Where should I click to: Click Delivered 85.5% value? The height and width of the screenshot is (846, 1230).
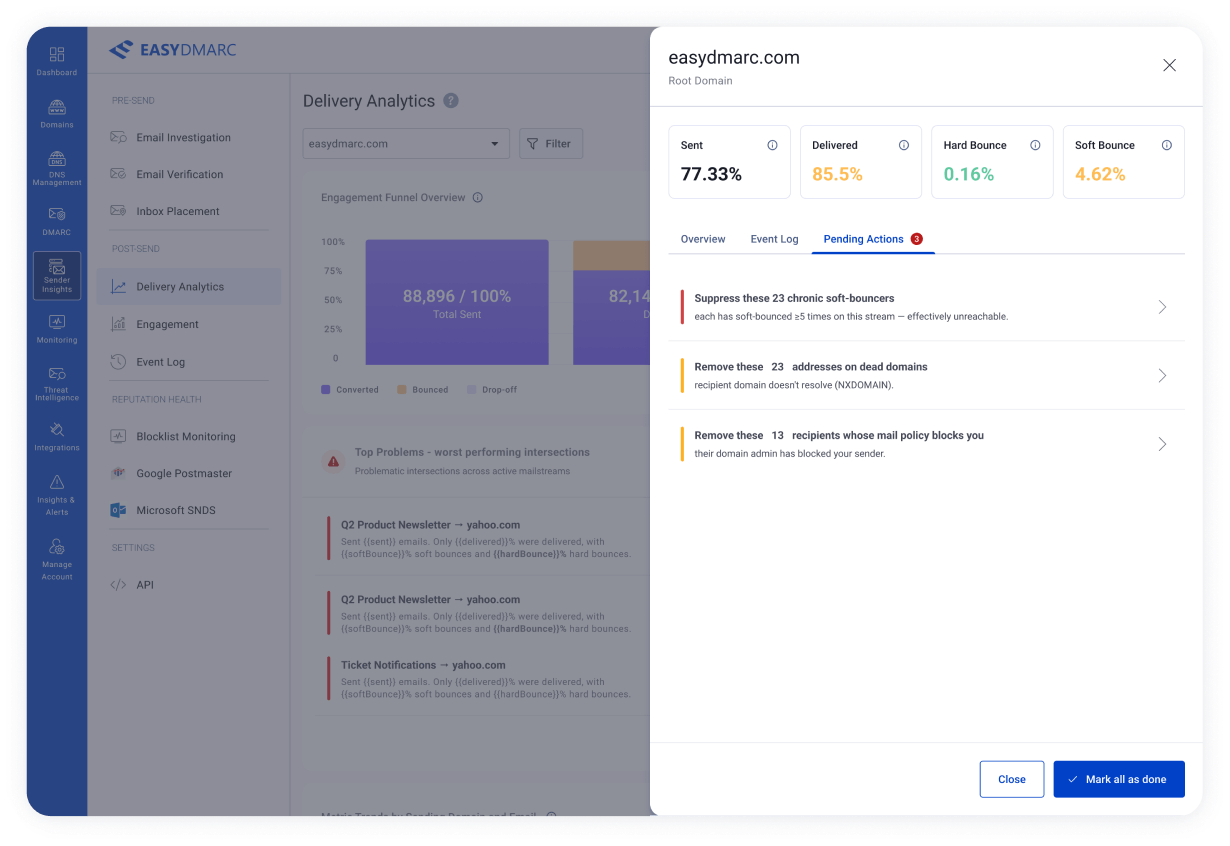pos(837,174)
